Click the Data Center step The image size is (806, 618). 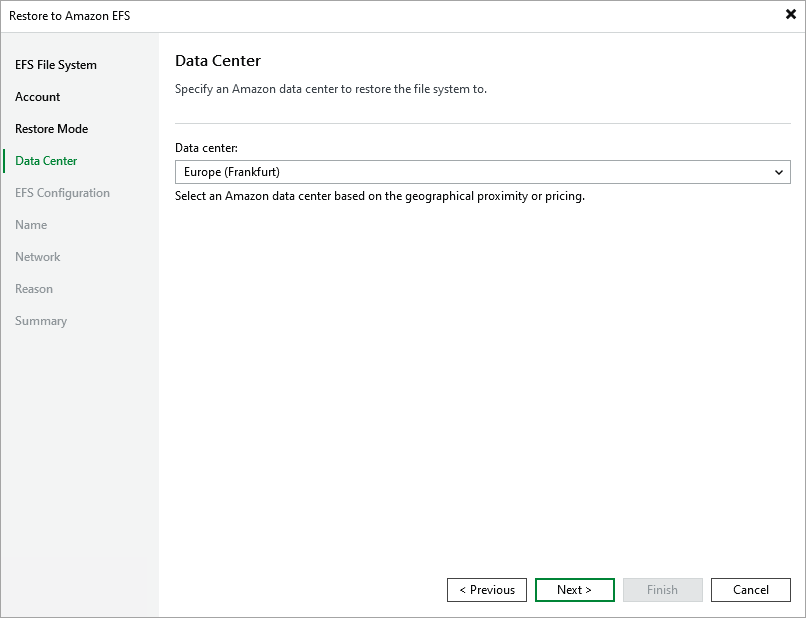point(46,160)
